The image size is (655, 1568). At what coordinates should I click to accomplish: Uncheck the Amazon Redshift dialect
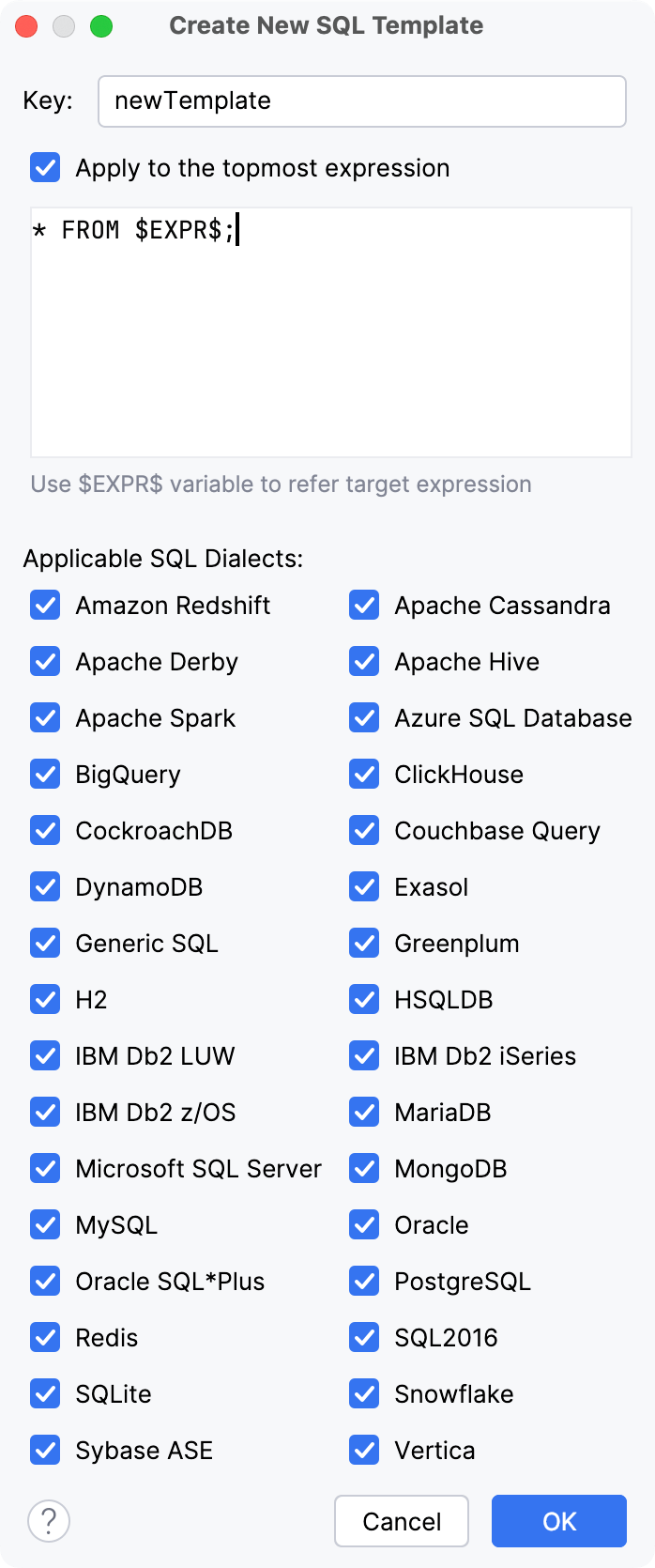(44, 606)
